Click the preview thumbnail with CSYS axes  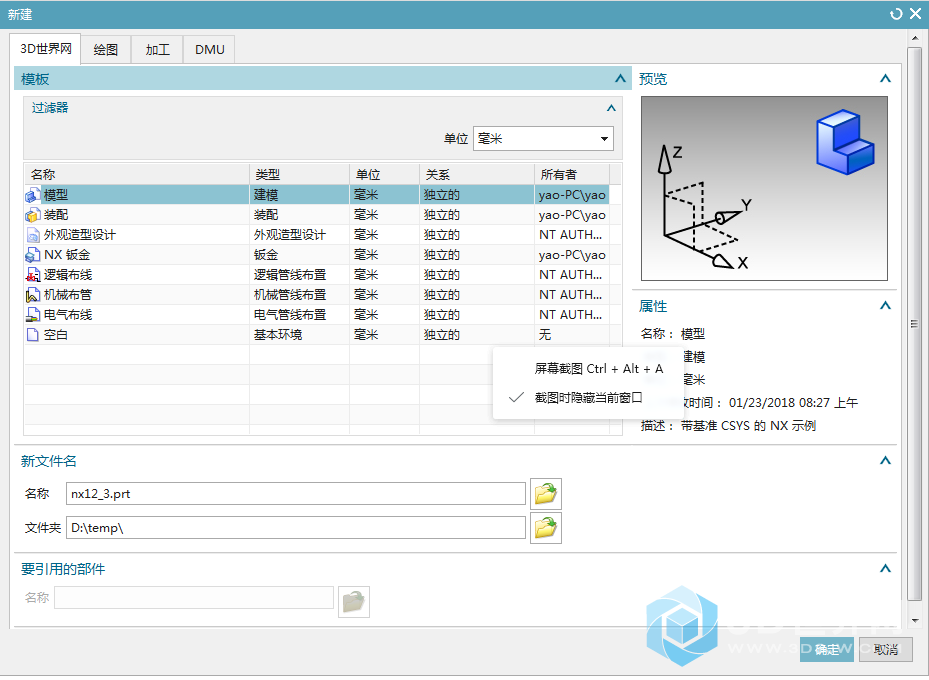[764, 189]
